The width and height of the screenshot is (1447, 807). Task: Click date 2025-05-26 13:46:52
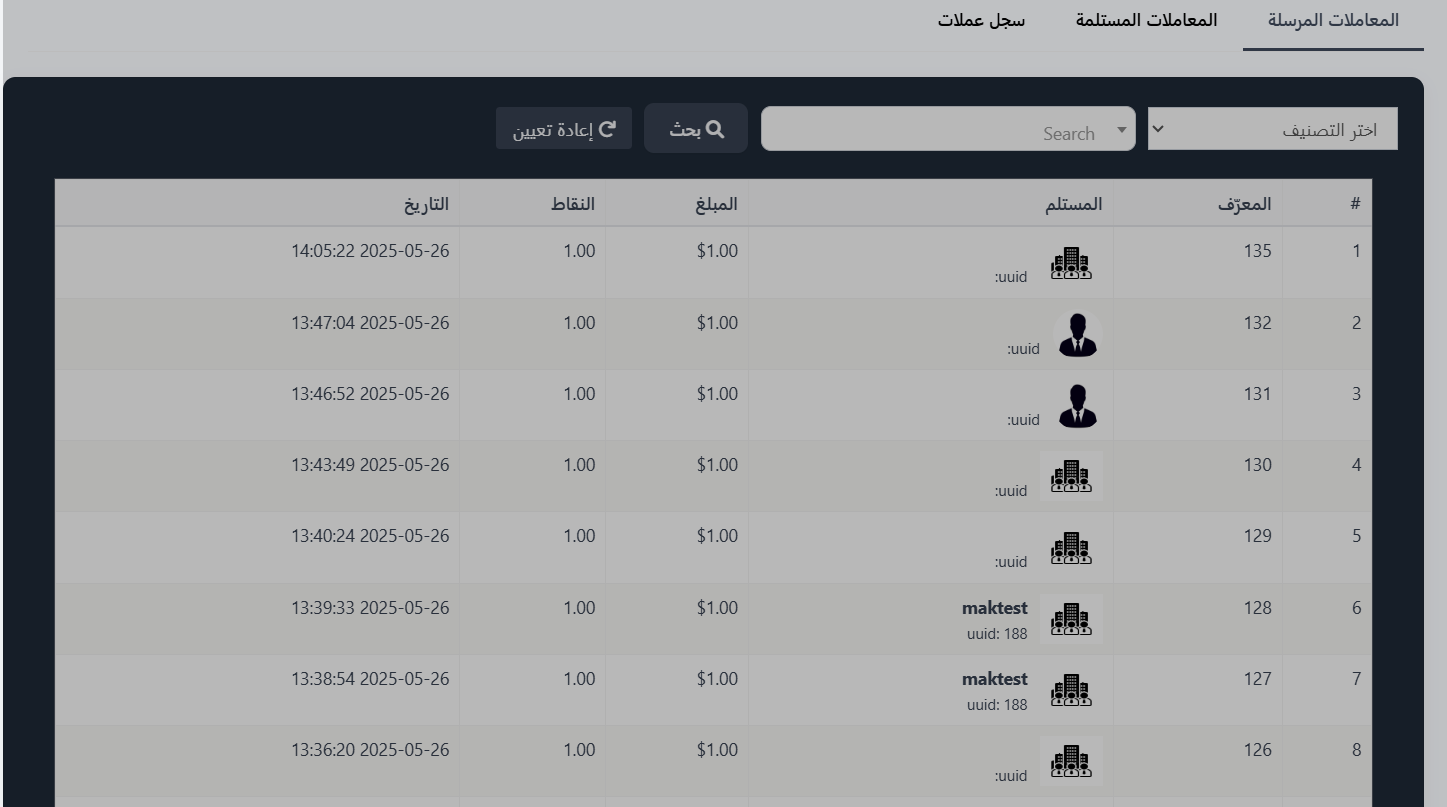tap(371, 394)
